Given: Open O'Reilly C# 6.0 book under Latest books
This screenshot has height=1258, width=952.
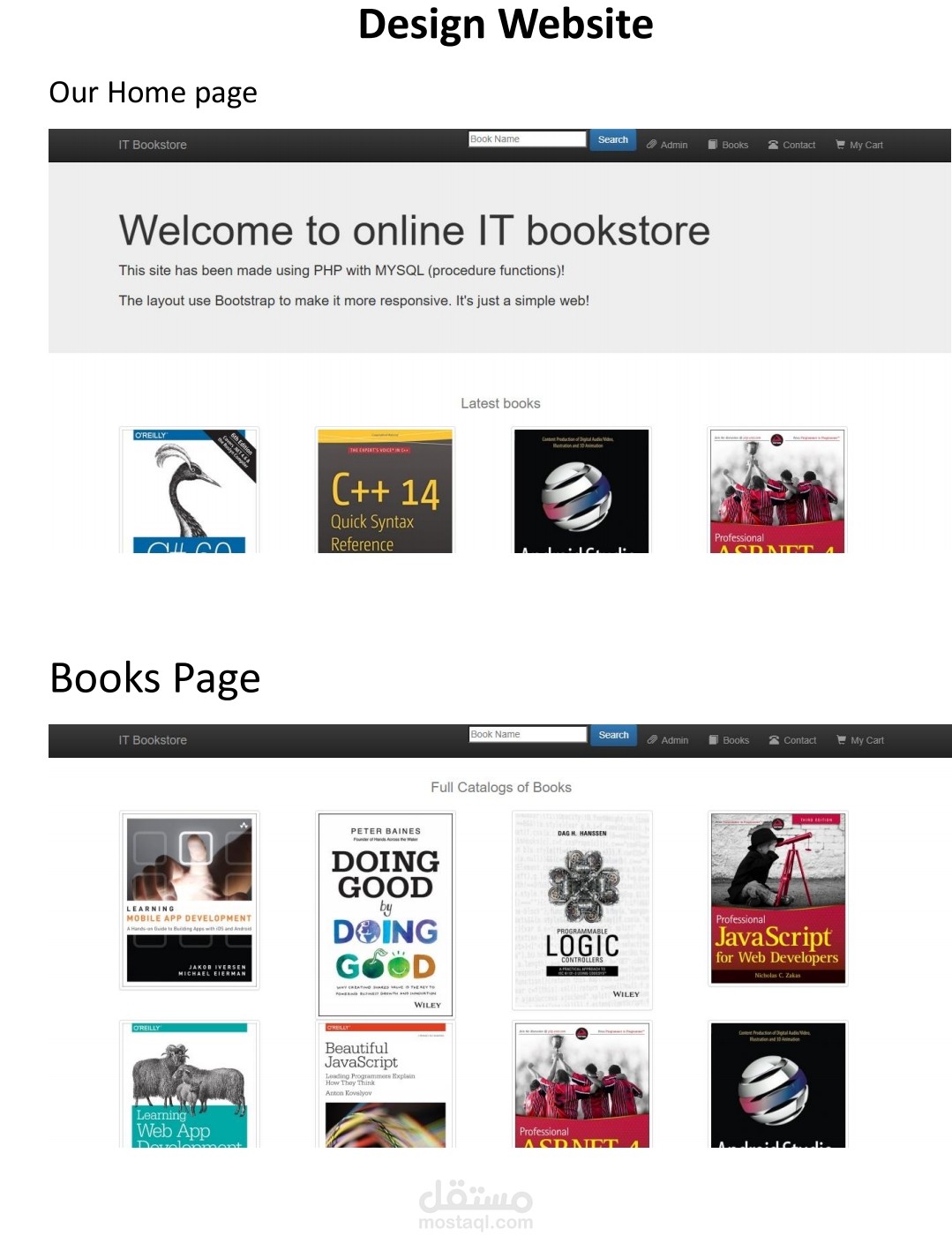Looking at the screenshot, I should pyautogui.click(x=190, y=490).
